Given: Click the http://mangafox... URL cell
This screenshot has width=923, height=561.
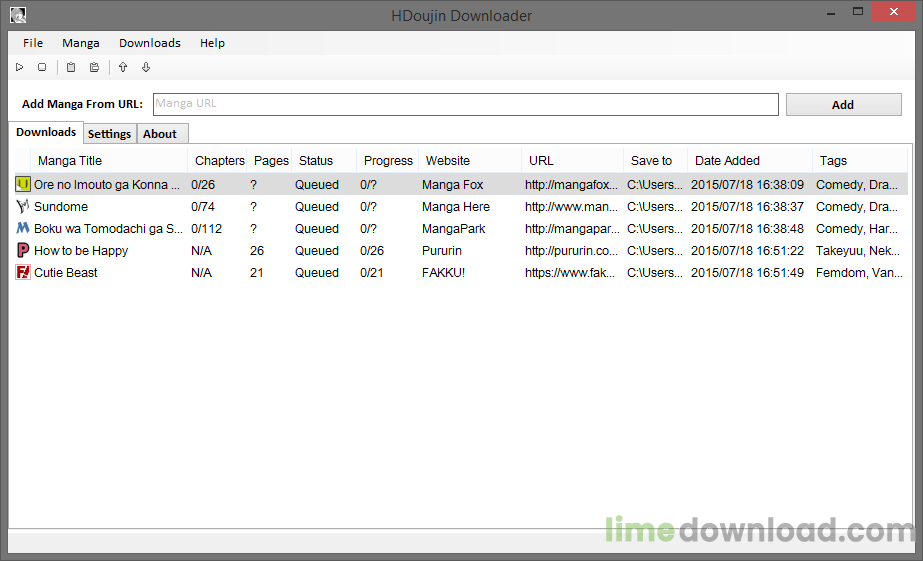Looking at the screenshot, I should click(x=572, y=185).
